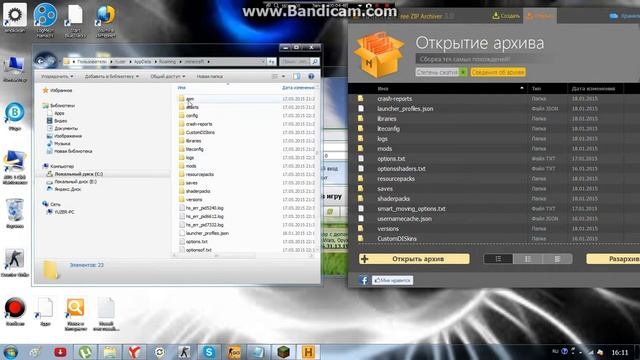Go back in the Explorer window
This screenshot has width=640, height=360.
coord(40,61)
